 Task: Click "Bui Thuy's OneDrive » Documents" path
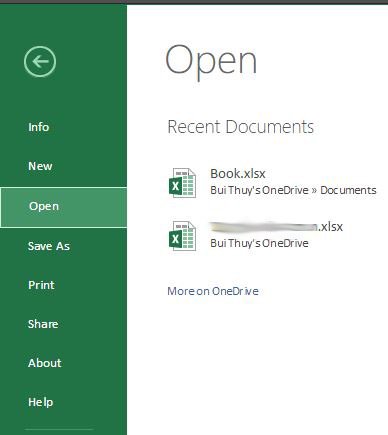pos(293,190)
